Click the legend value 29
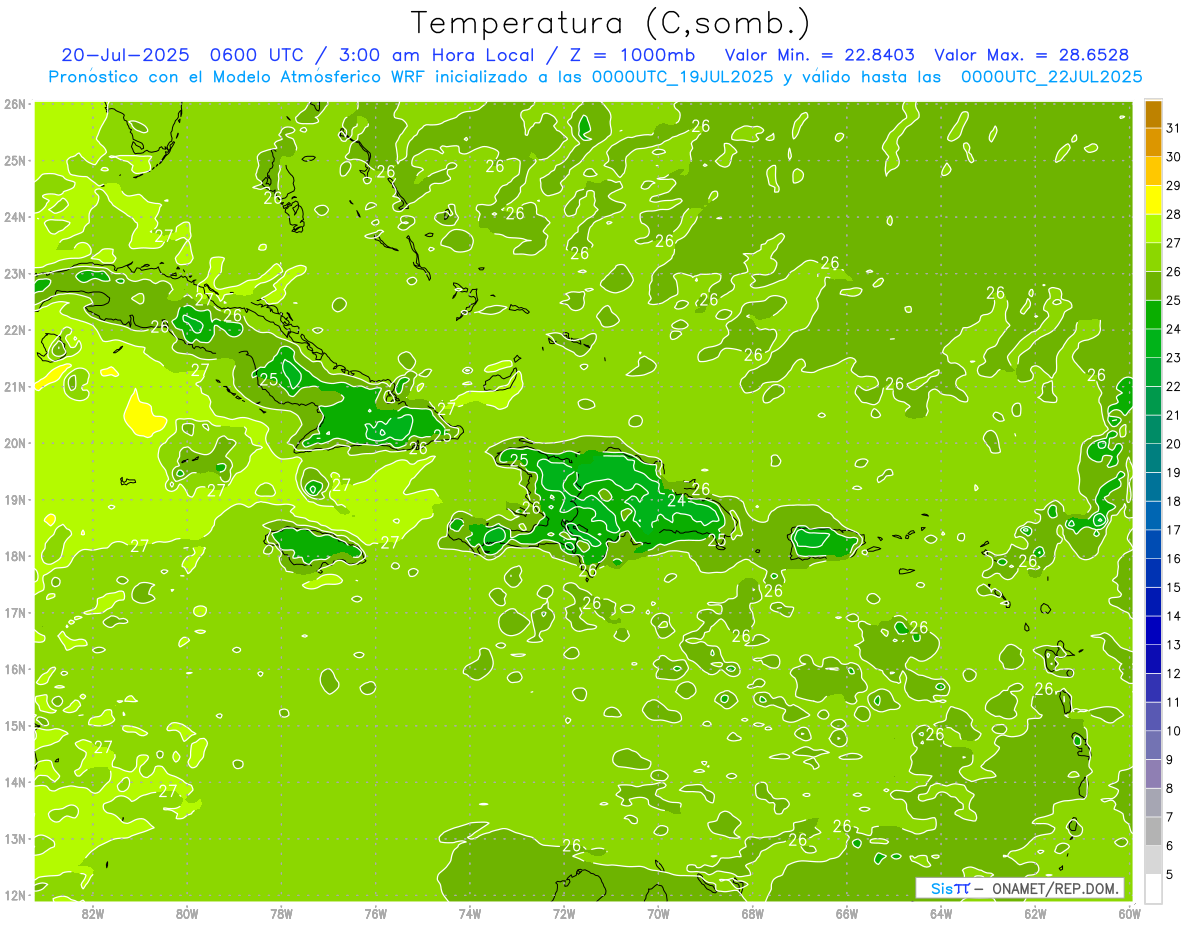 pos(1174,185)
